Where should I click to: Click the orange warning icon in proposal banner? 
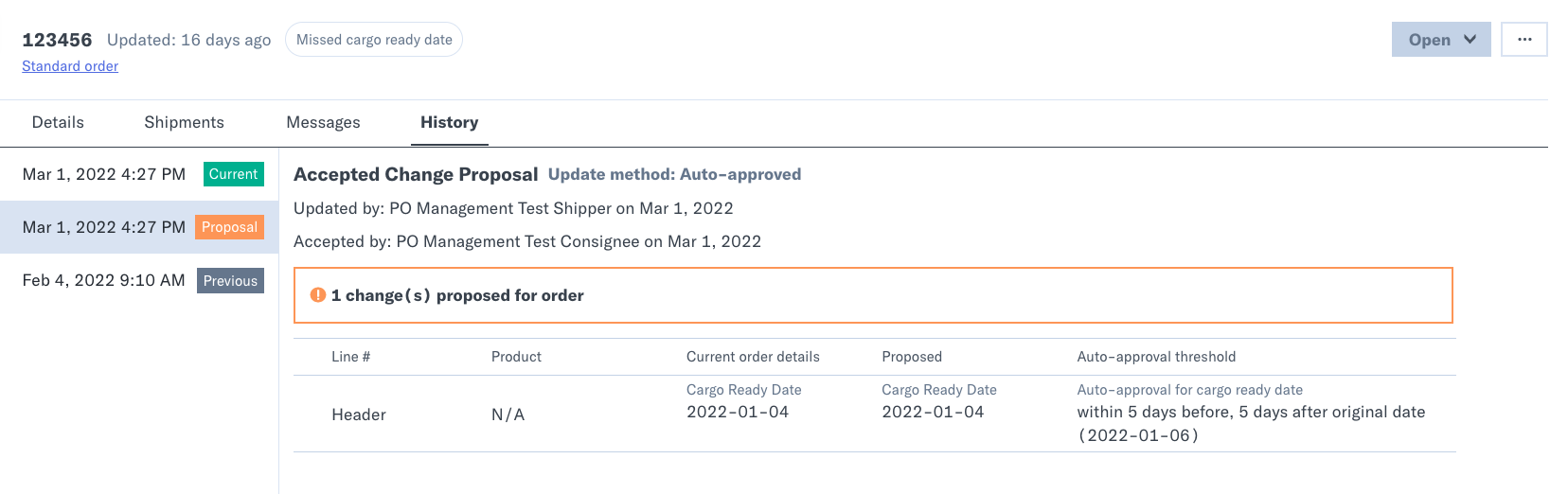(x=318, y=295)
